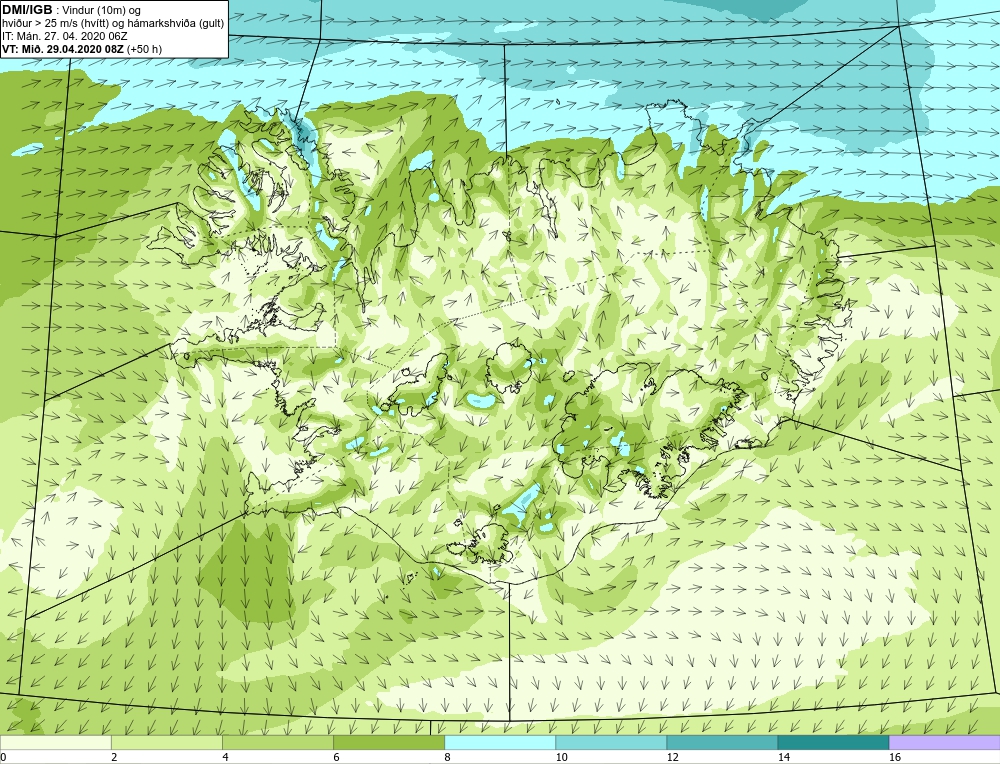This screenshot has height=764, width=1000.
Task: Click the legend scale label '10'
Action: pyautogui.click(x=561, y=758)
